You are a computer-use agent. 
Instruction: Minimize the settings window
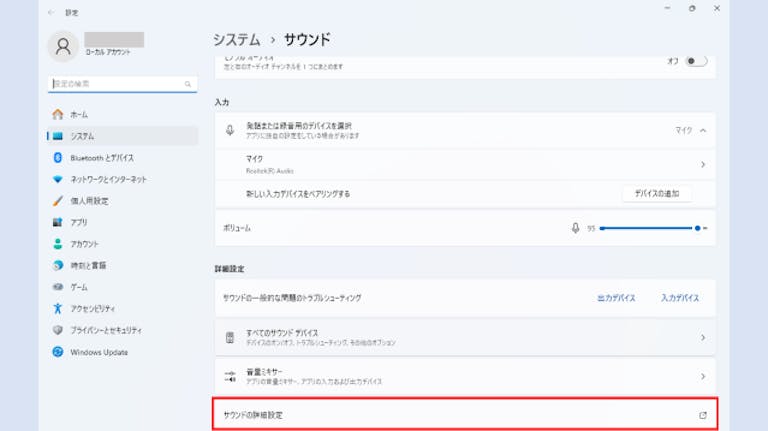pos(667,8)
